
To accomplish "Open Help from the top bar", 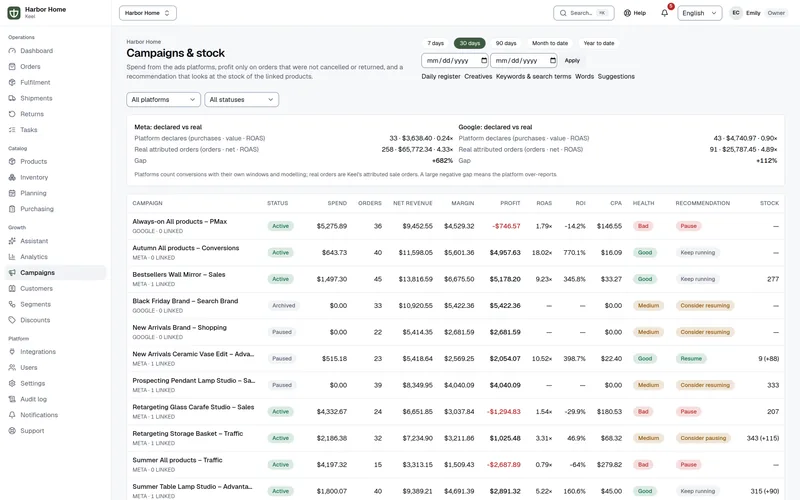I will pos(635,13).
